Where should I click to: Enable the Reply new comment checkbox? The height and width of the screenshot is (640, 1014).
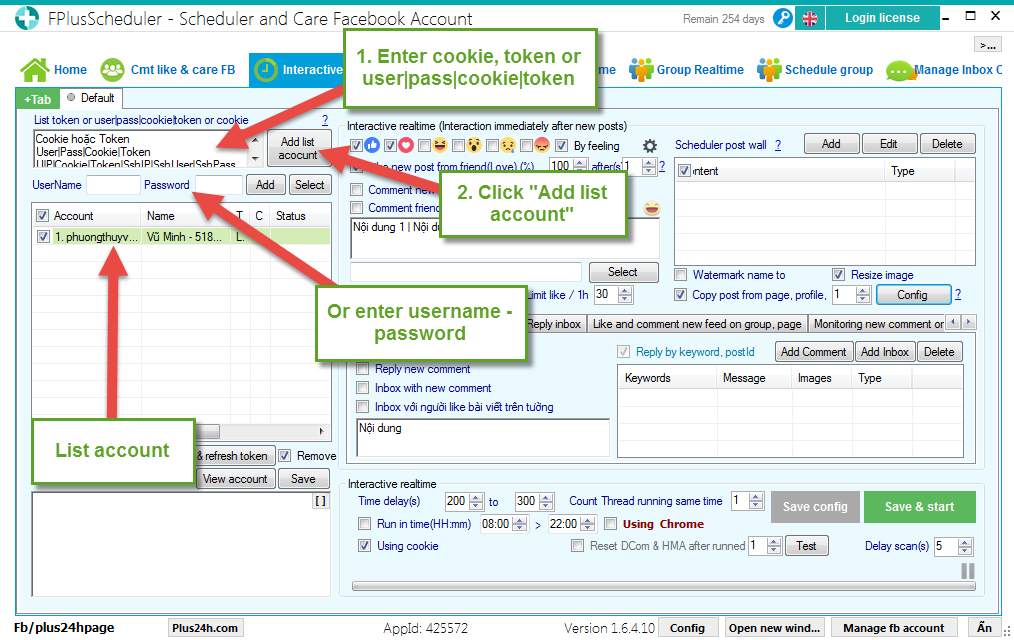(363, 368)
